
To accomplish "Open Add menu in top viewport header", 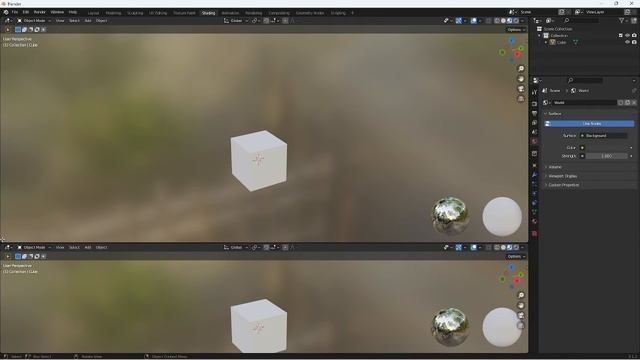I will [88, 20].
